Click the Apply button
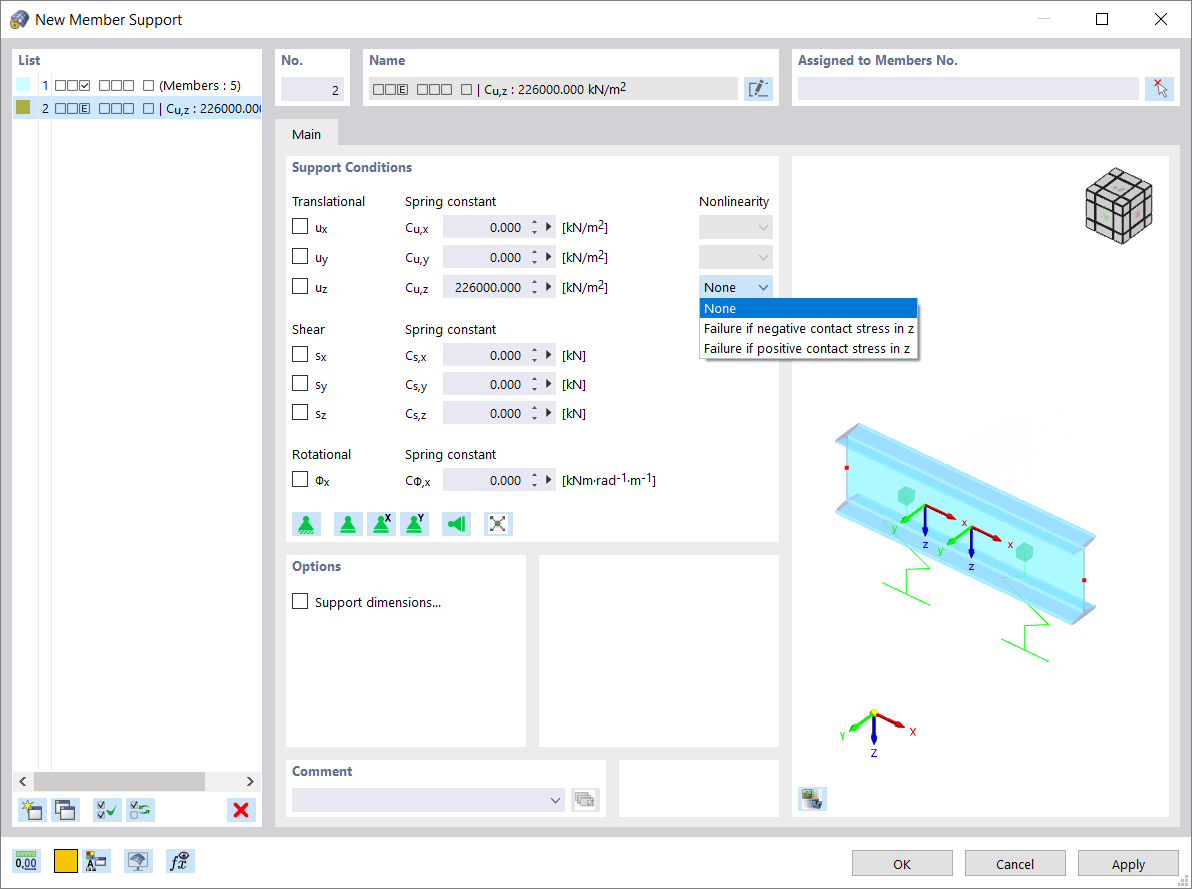1192x889 pixels. (x=1128, y=864)
